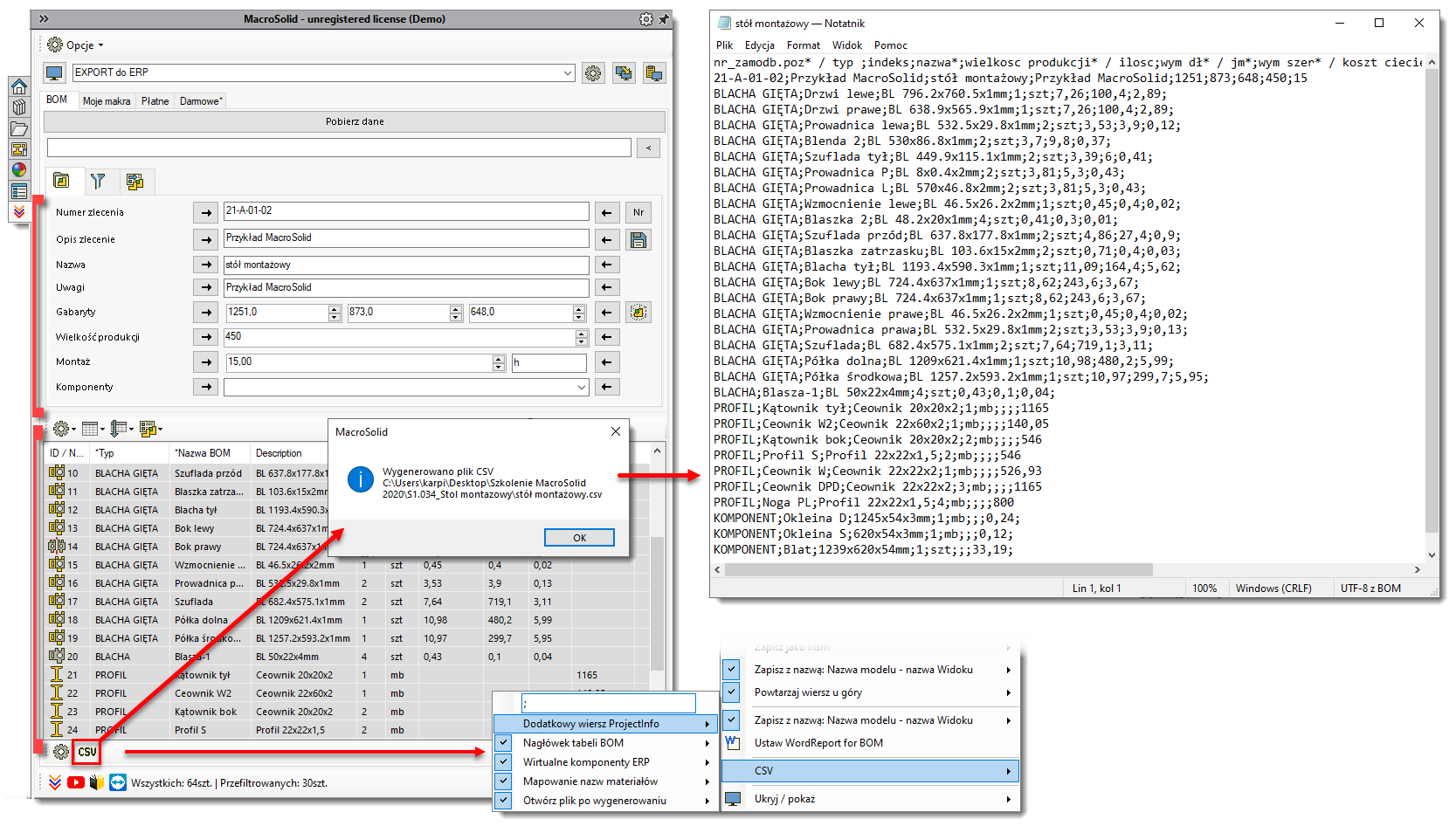Expand the EXPORT do ERP combo box
The image size is (1456, 826).
click(568, 72)
